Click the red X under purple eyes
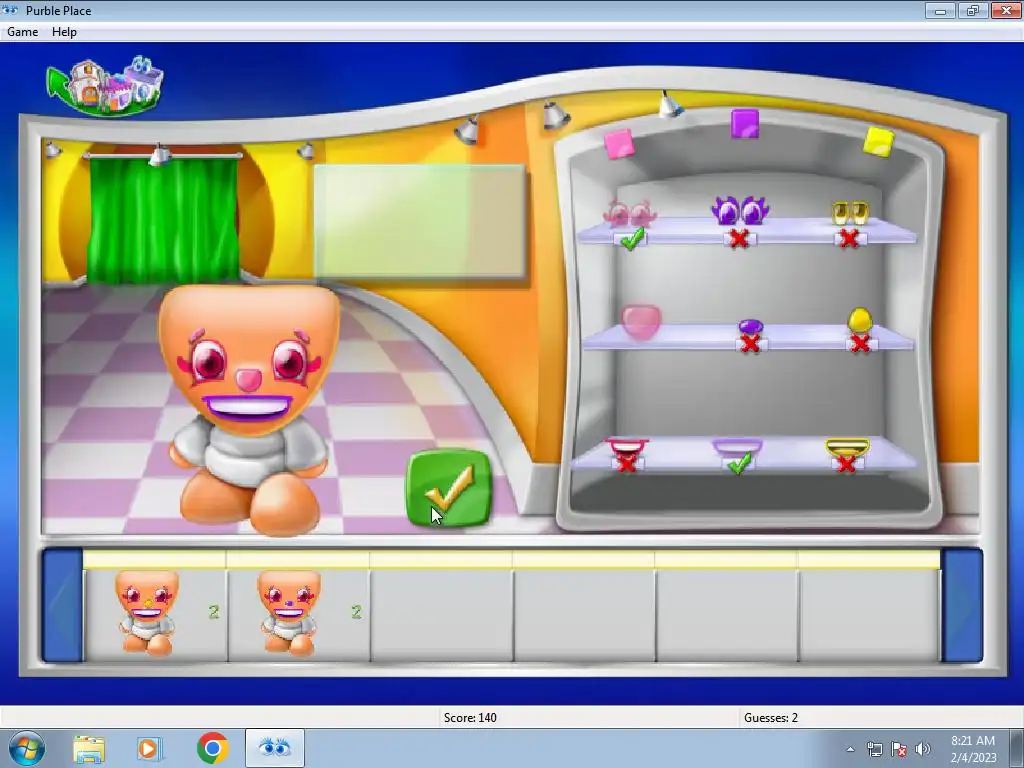The width and height of the screenshot is (1024, 768). (739, 238)
